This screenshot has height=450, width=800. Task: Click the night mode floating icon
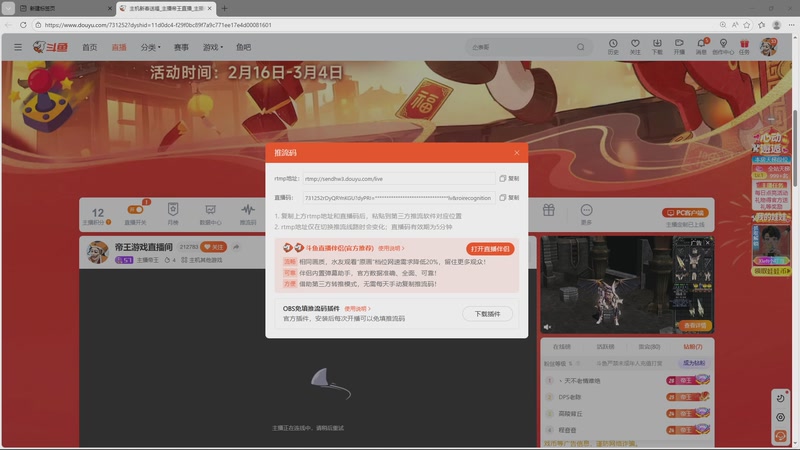(x=781, y=398)
